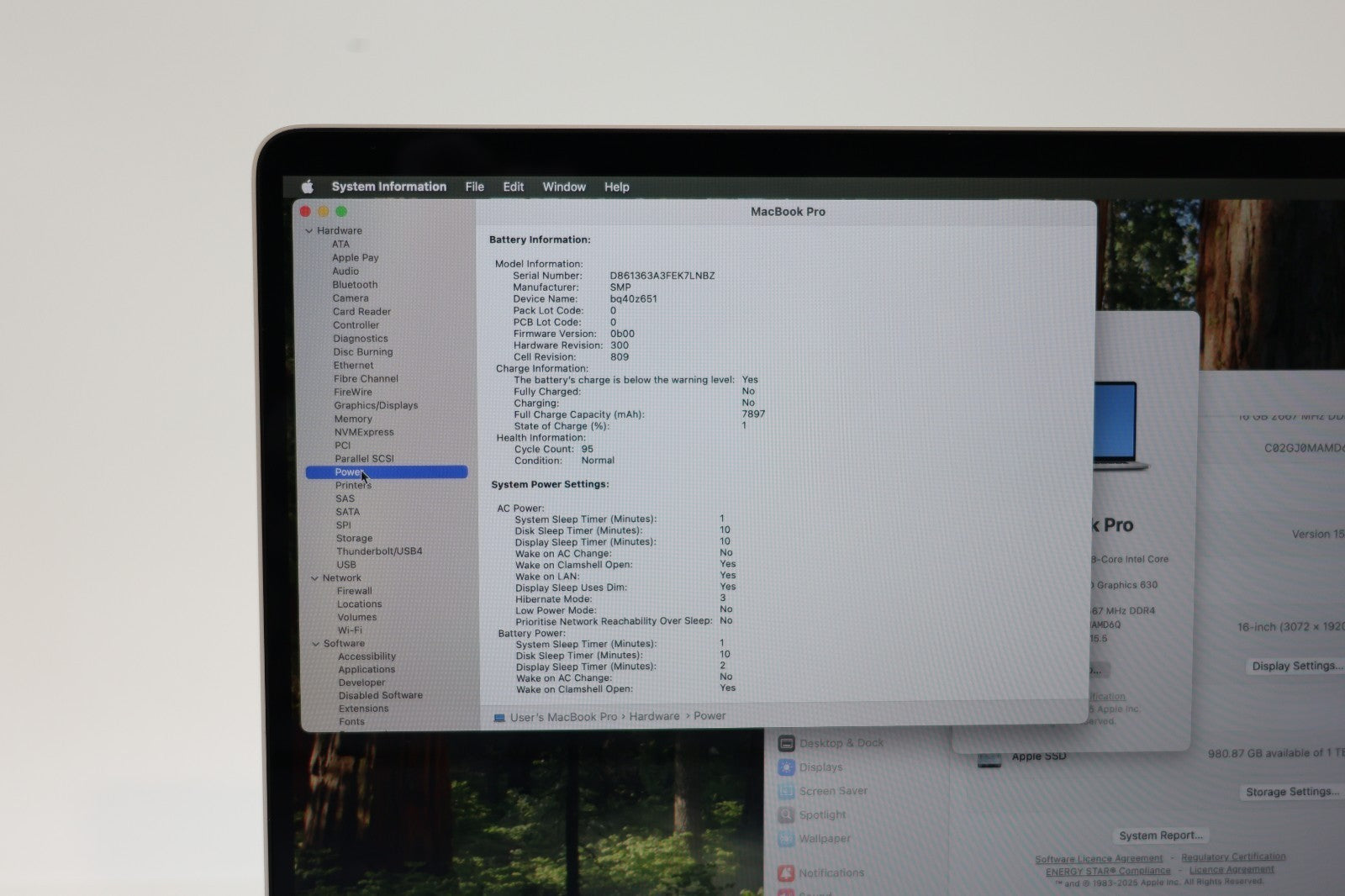The height and width of the screenshot is (896, 1345).
Task: Open the Window menu
Action: tap(564, 187)
